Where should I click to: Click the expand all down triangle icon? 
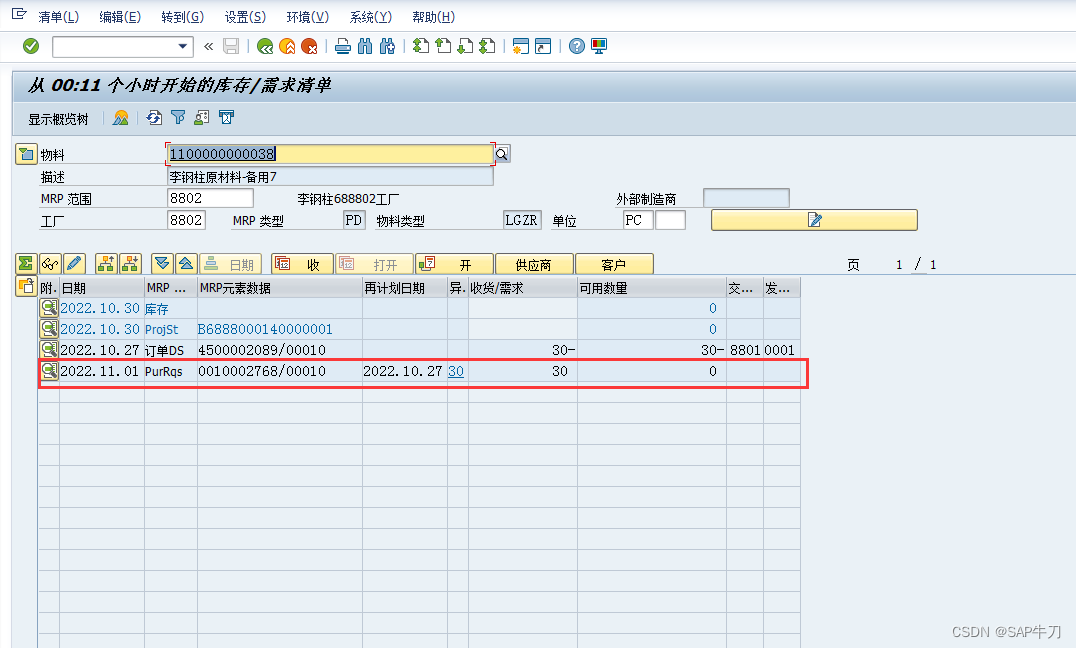click(162, 264)
